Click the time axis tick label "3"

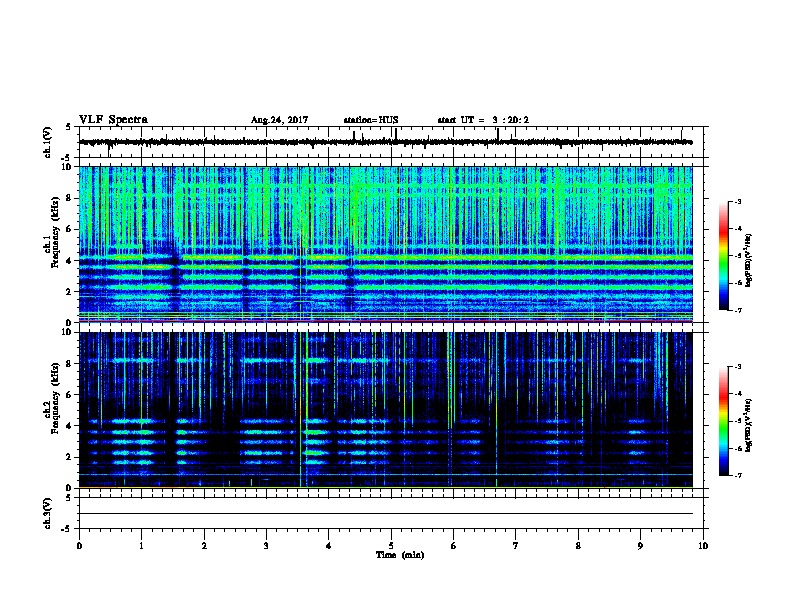click(266, 545)
